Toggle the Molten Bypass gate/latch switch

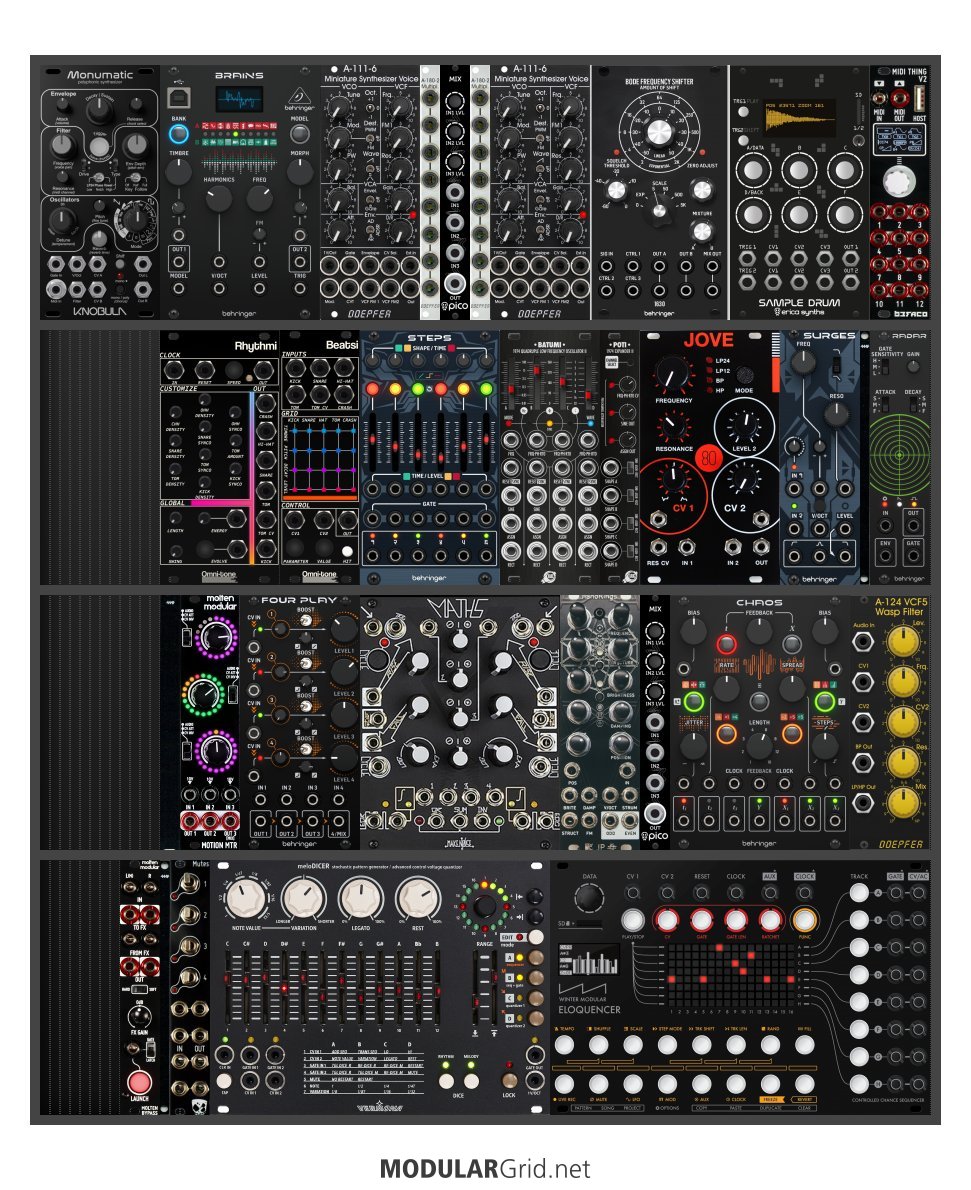click(x=150, y=1049)
